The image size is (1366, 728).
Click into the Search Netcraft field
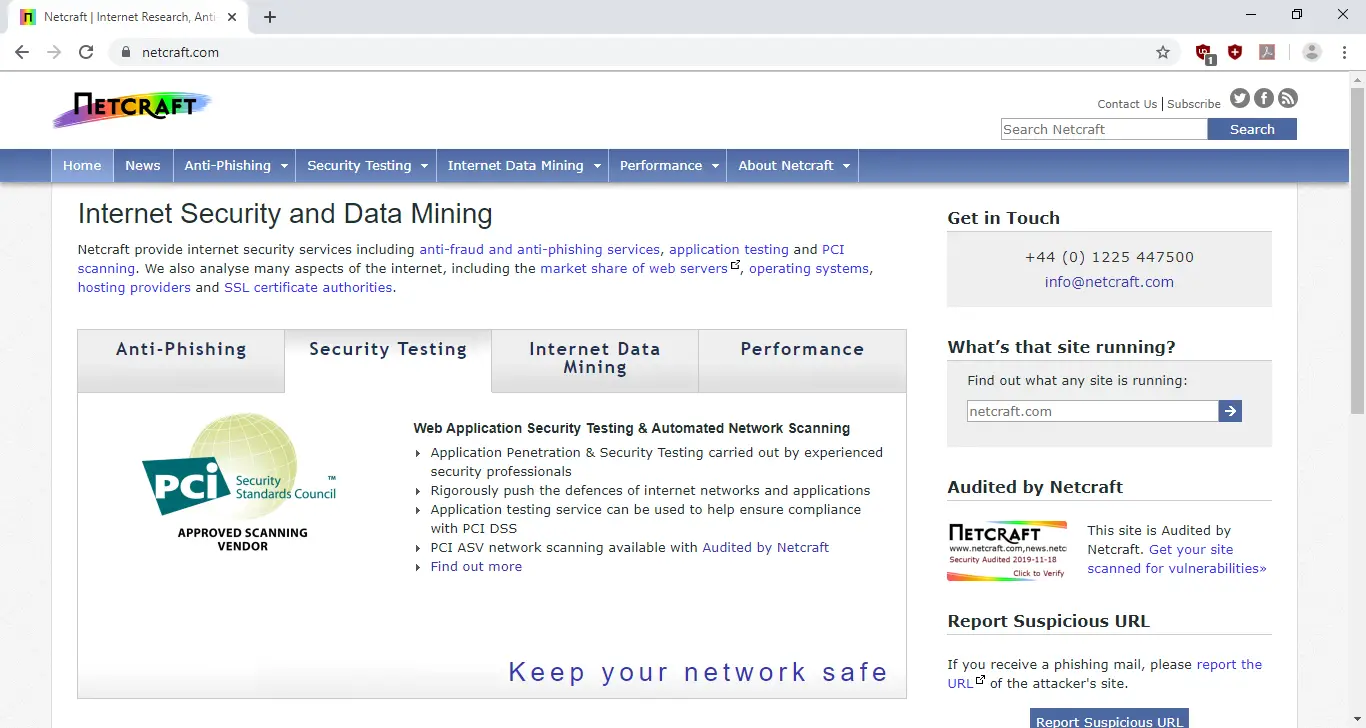tap(1104, 129)
